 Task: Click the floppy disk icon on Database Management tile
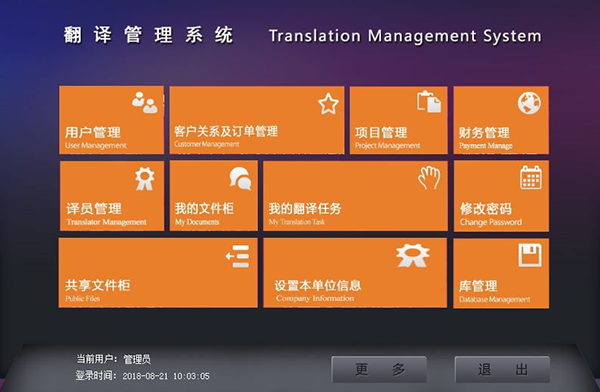click(x=530, y=255)
